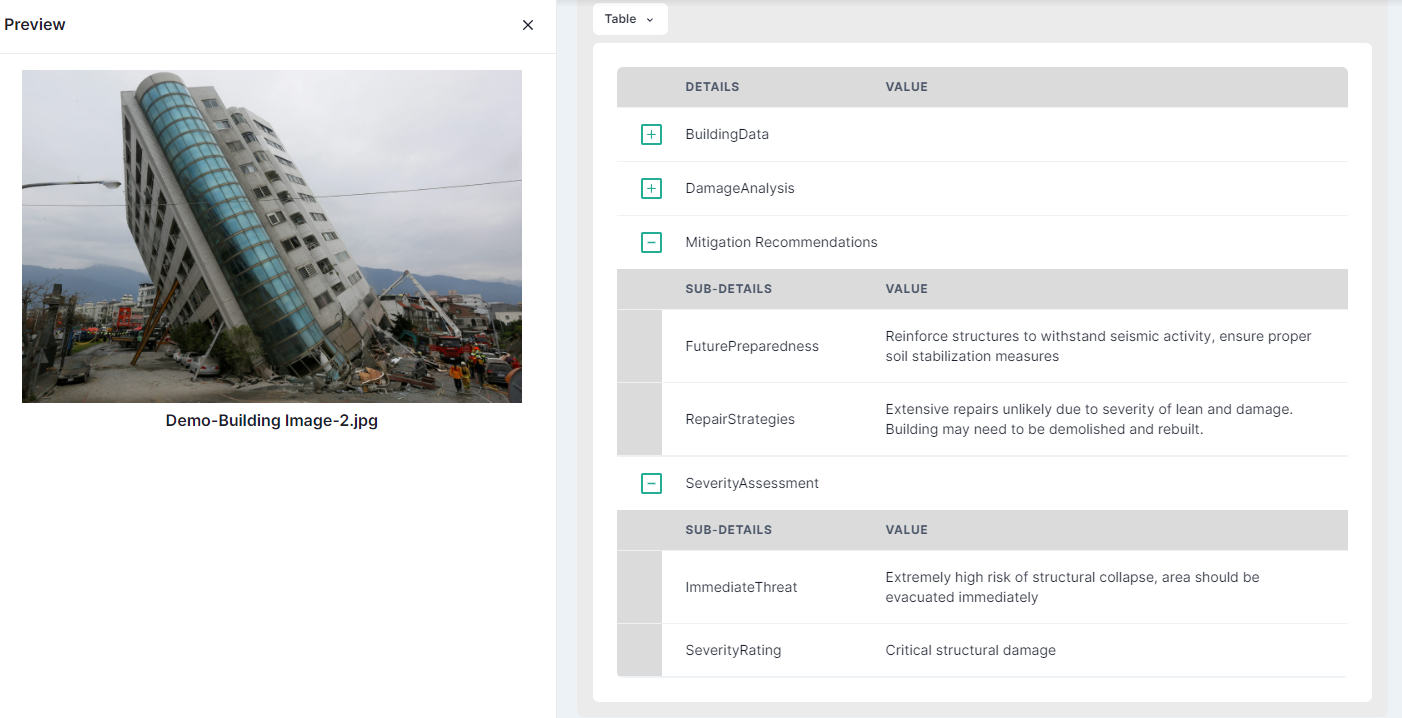The image size is (1402, 718).
Task: Select the Demo-Building Image-2.jpg filename
Action: coord(272,421)
